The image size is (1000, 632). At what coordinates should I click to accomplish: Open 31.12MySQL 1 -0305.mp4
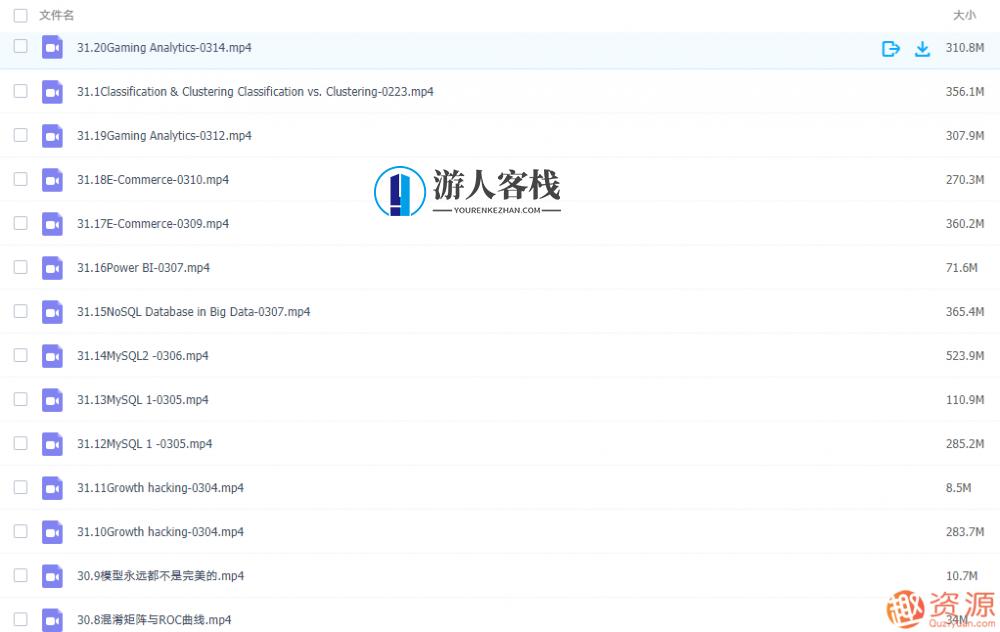(x=146, y=444)
